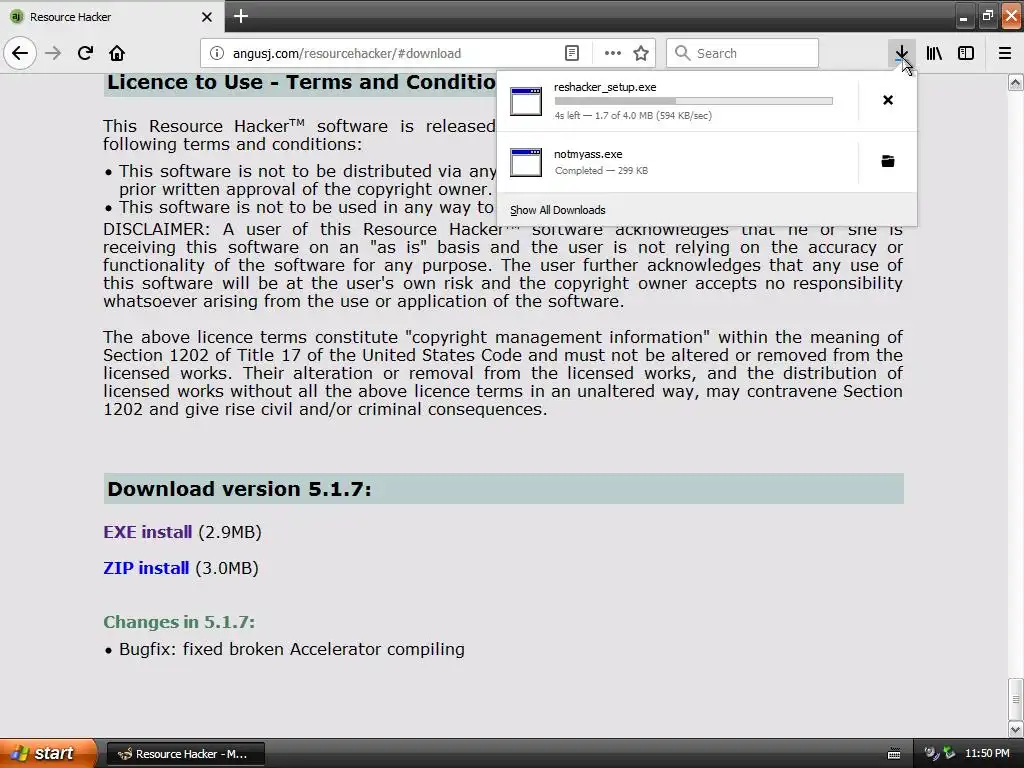Click the address bar URL
This screenshot has height=768, width=1024.
347,53
